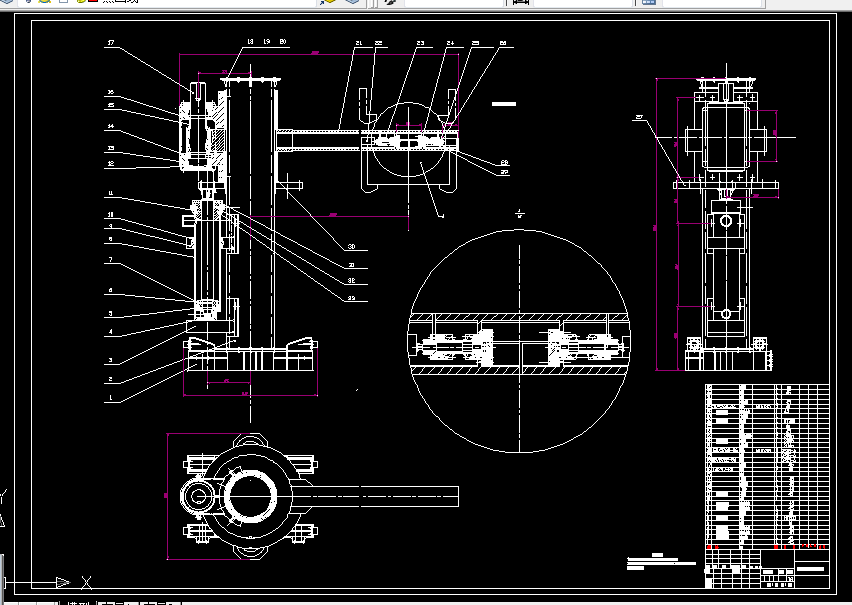The width and height of the screenshot is (852, 605).
Task: Click the technical notes text beside title block
Action: tap(661, 562)
